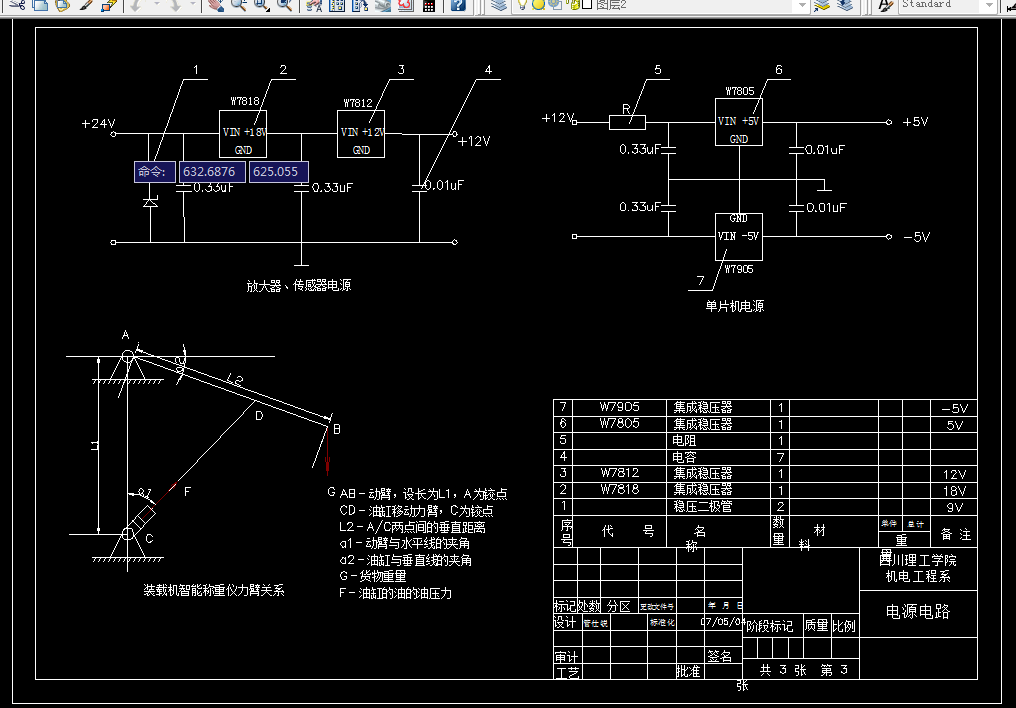Screen dimensions: 1016x708
Task: Select the Match Properties paintbrush tool
Action: (86, 5)
